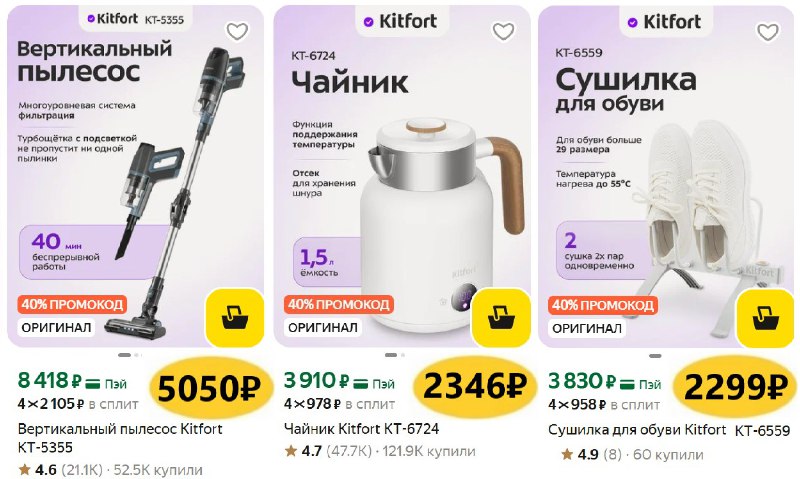
Task: Add Чайник KT-6724 to cart with basket icon
Action: pos(501,318)
